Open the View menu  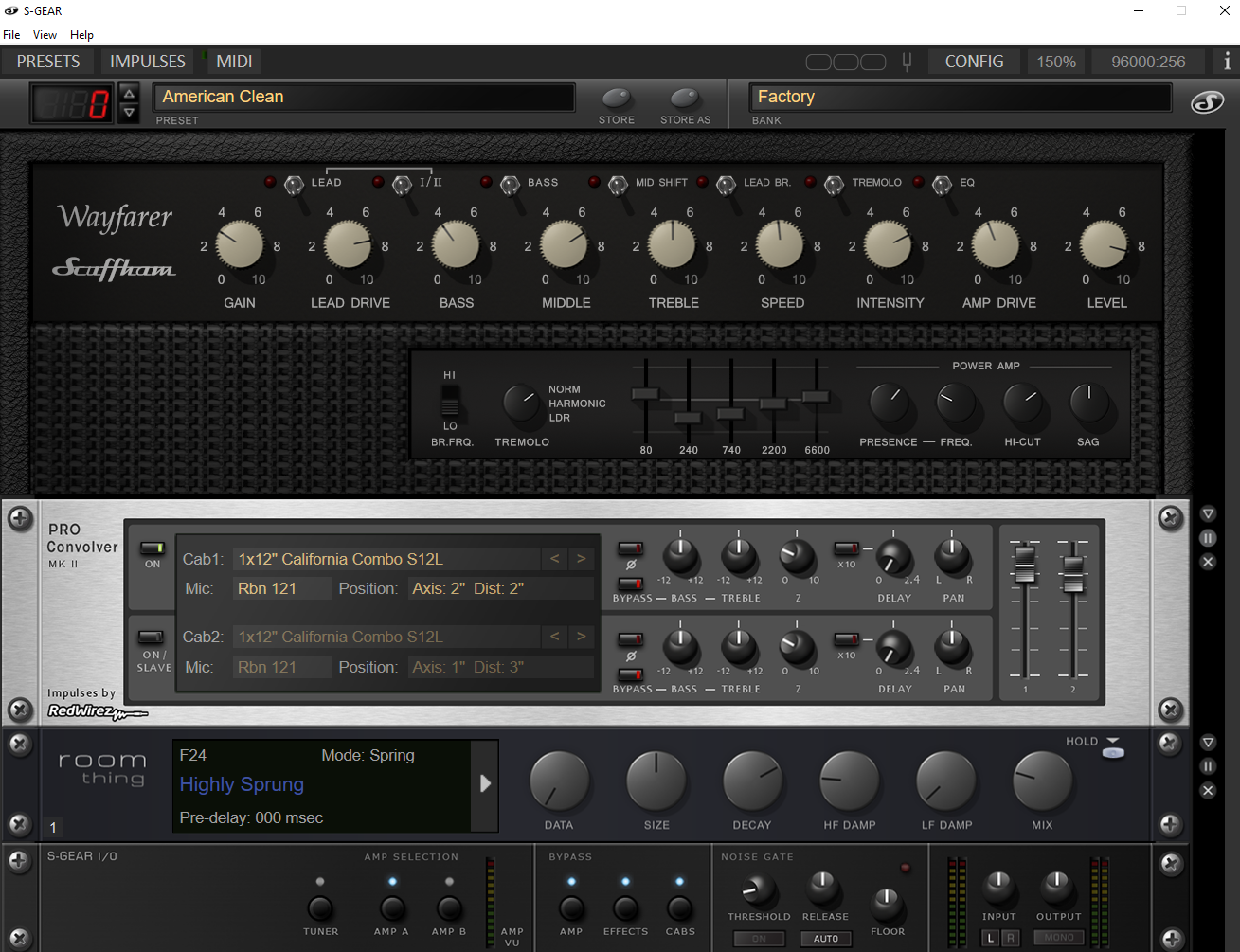coord(45,35)
